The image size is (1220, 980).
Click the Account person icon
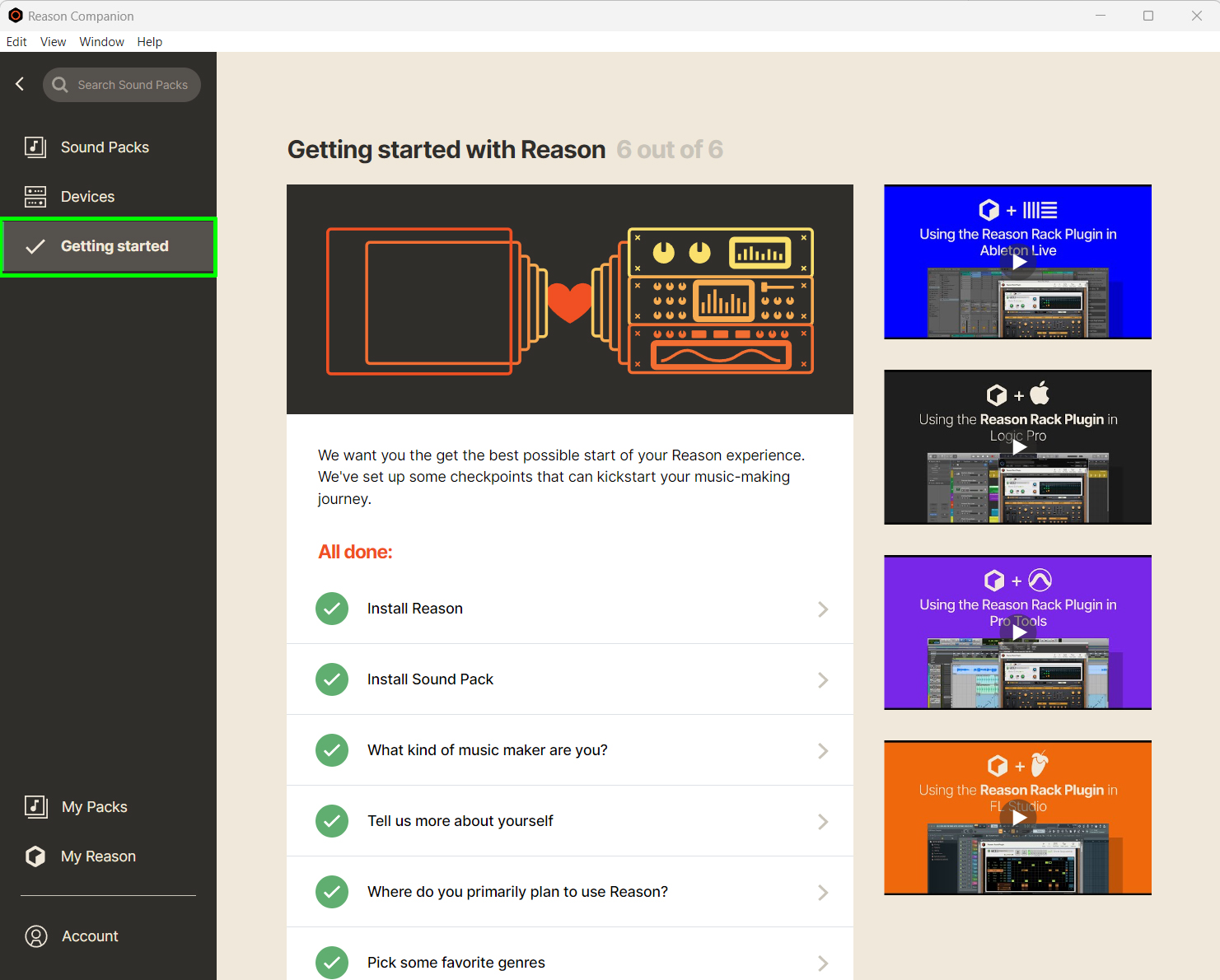coord(36,936)
